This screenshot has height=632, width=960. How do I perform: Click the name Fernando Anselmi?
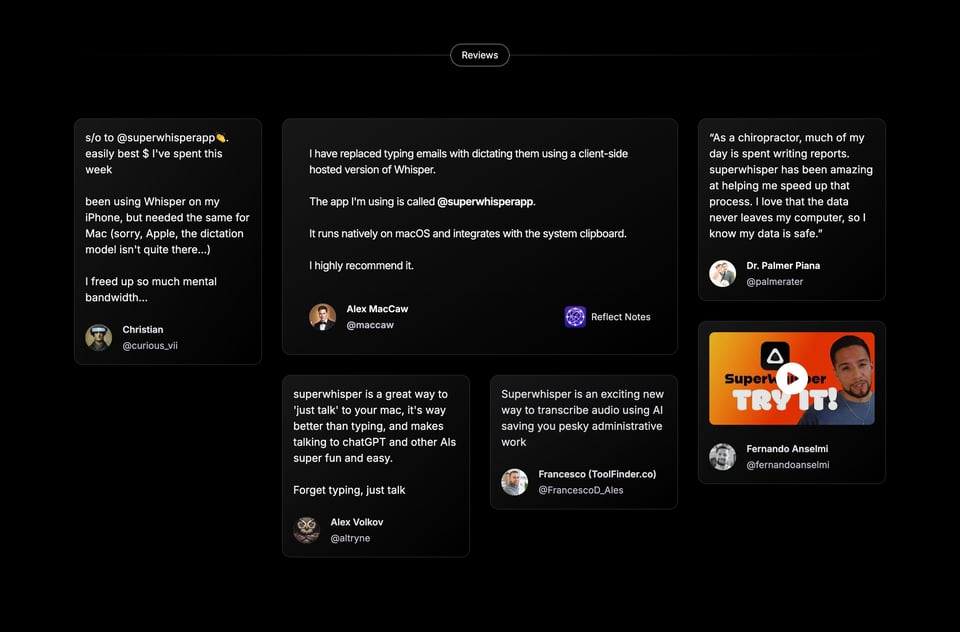point(787,449)
